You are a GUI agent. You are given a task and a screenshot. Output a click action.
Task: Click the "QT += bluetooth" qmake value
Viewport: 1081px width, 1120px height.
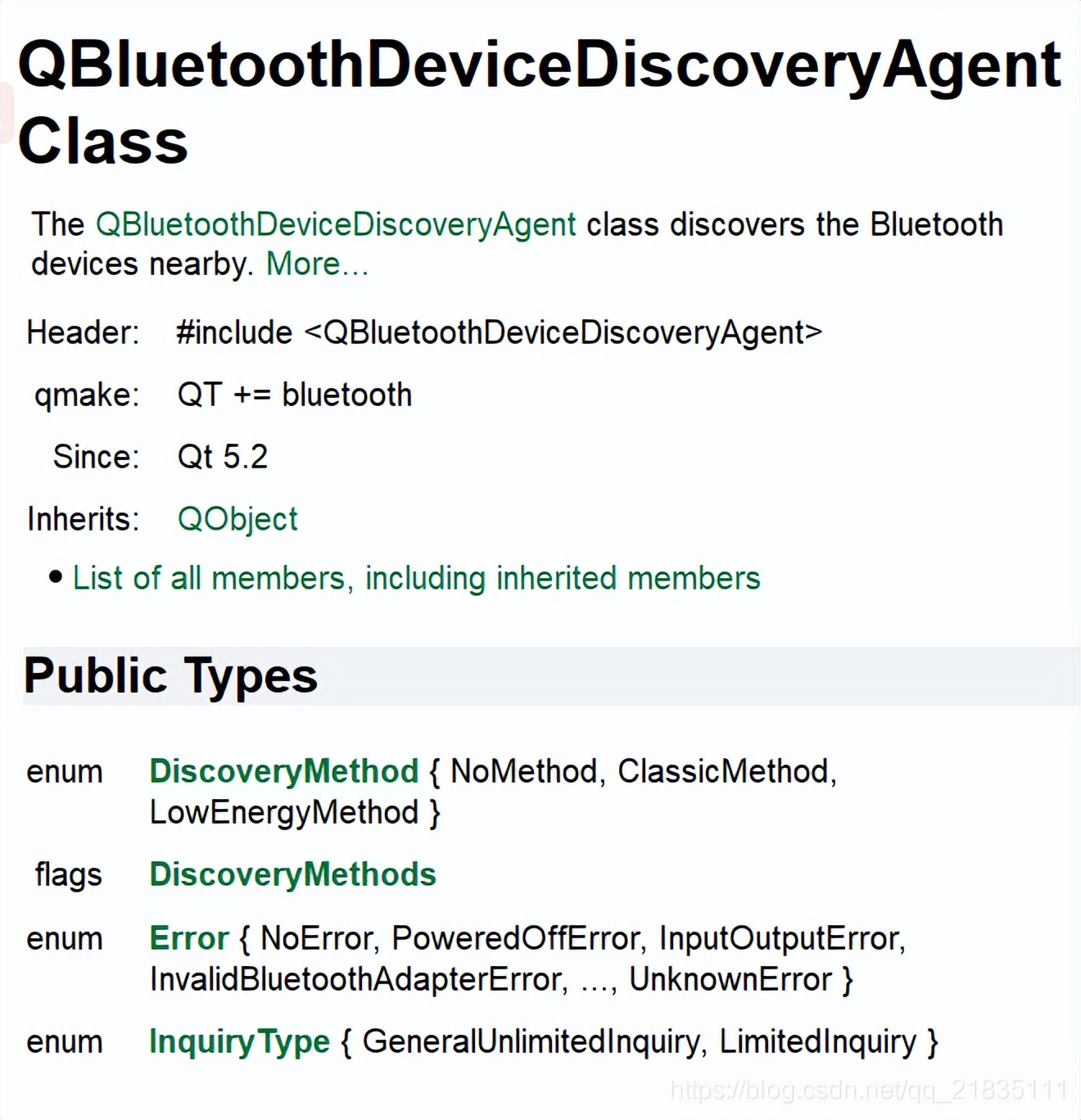click(x=294, y=395)
